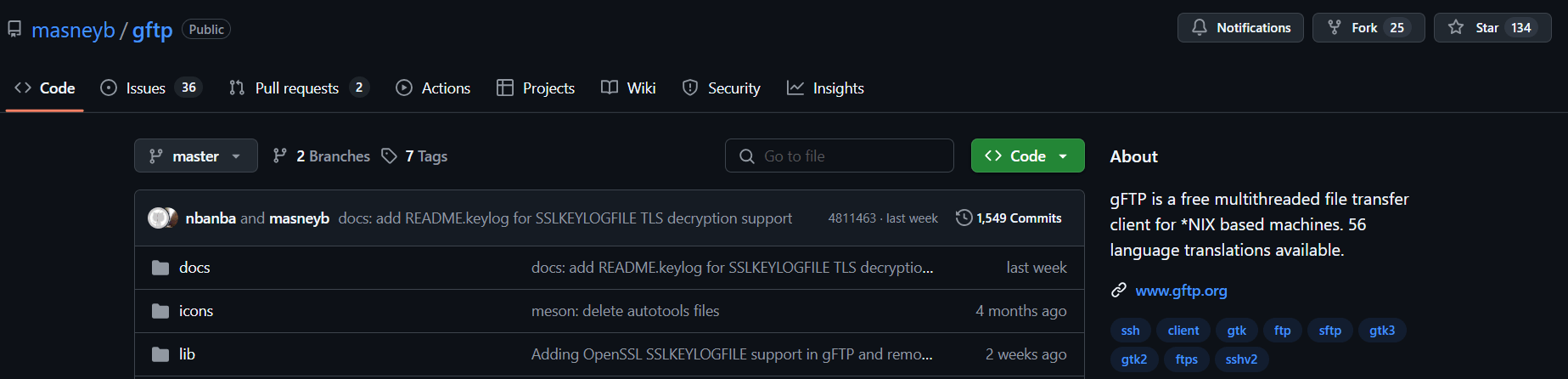View the Insights tab
The width and height of the screenshot is (1568, 379).
click(825, 88)
